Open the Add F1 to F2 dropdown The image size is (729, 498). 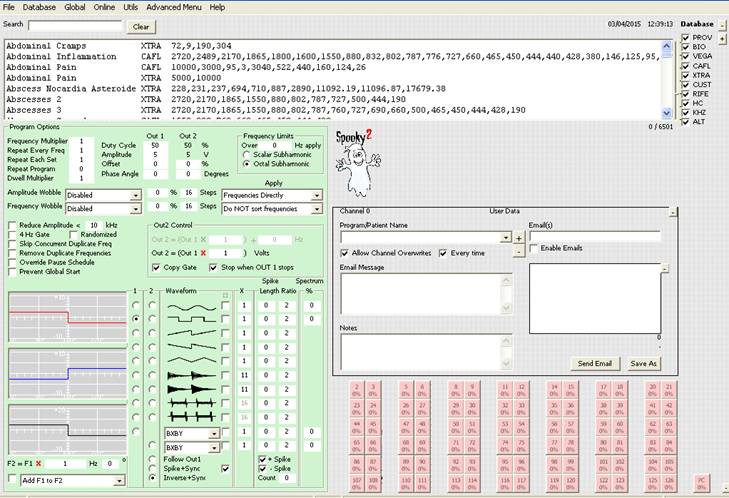[x=119, y=481]
